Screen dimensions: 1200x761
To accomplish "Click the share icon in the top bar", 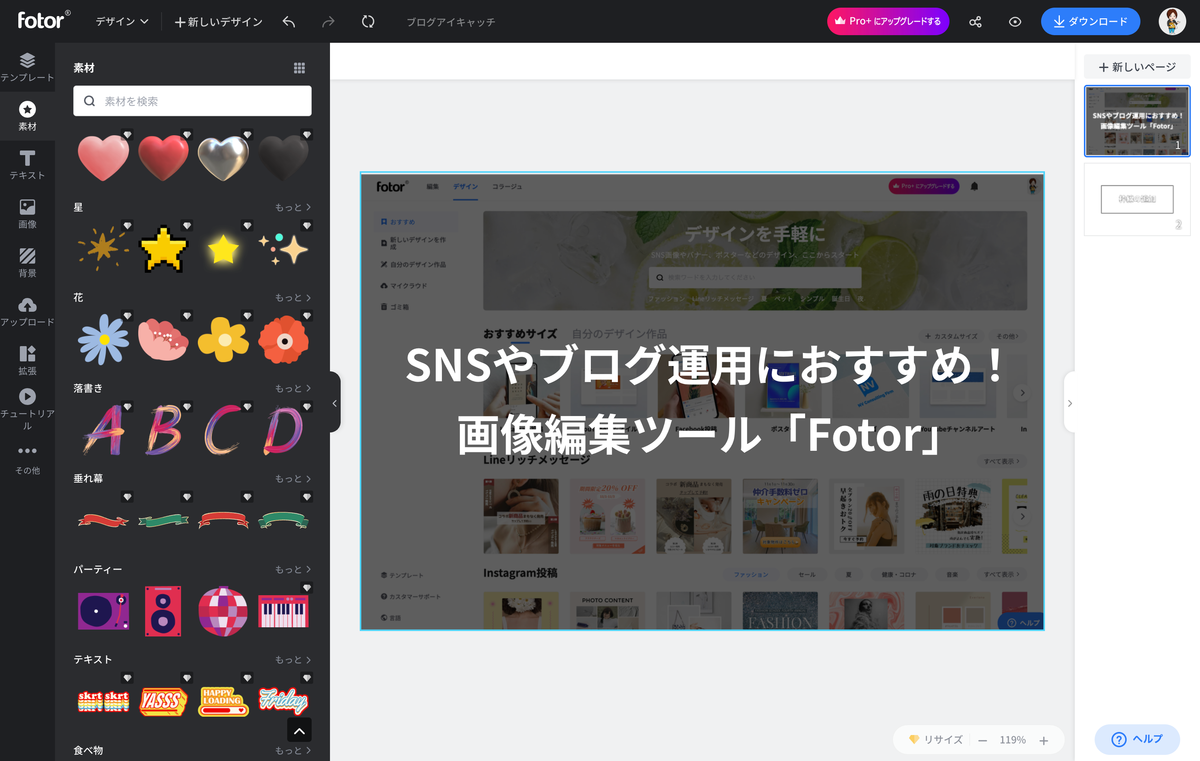I will [975, 20].
